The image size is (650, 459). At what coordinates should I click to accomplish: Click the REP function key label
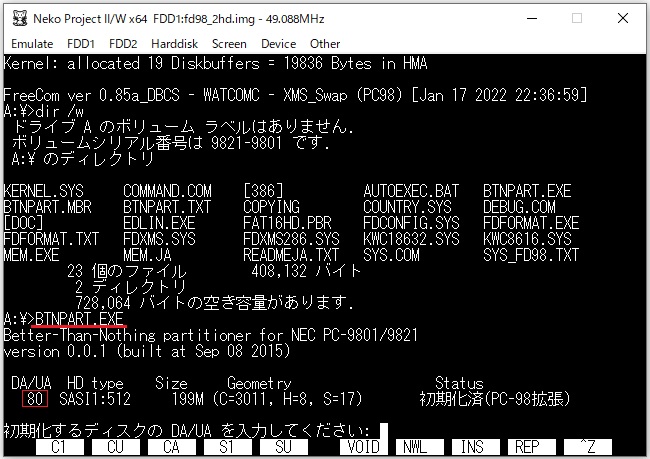click(531, 447)
